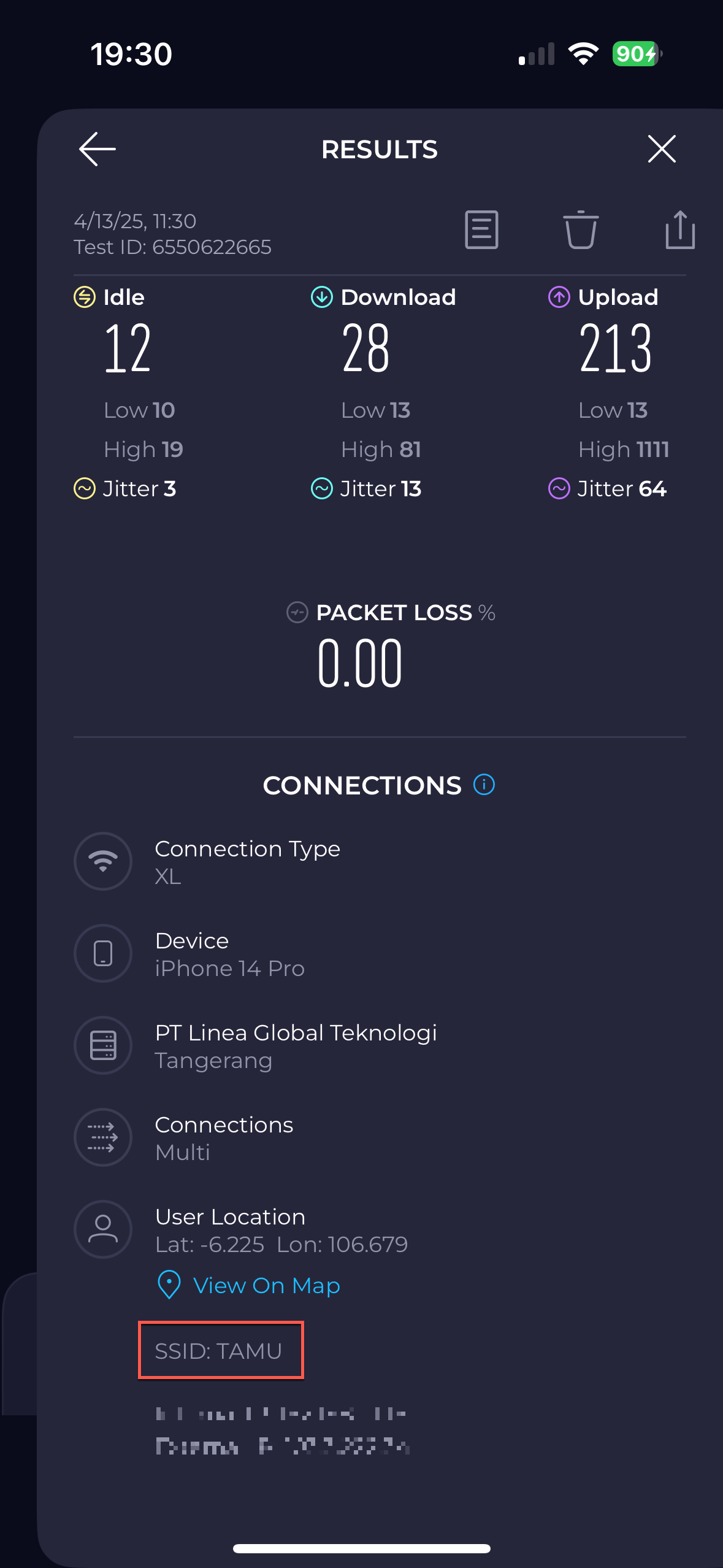Tap the server icon beside PT Linea
Image resolution: width=723 pixels, height=1568 pixels.
point(103,1045)
